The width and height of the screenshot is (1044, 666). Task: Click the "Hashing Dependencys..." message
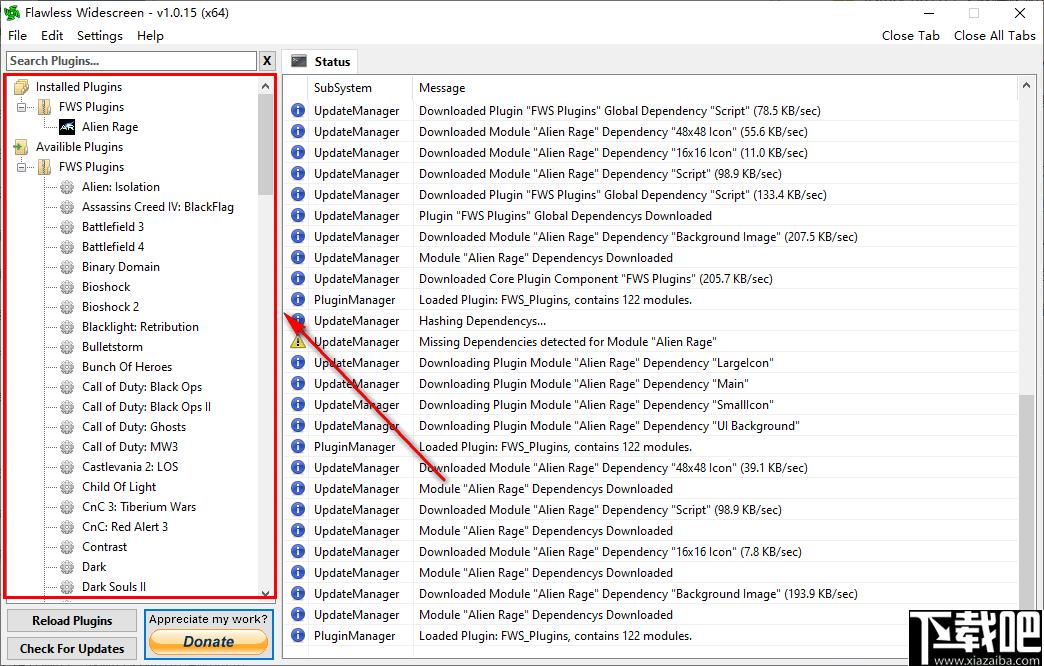coord(482,320)
